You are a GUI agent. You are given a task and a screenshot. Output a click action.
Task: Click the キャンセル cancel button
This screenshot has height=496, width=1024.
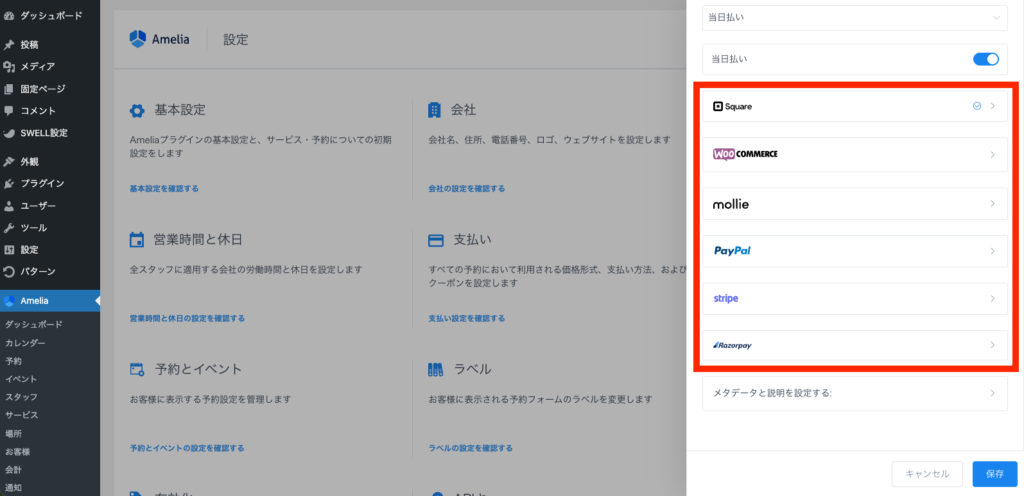(927, 474)
